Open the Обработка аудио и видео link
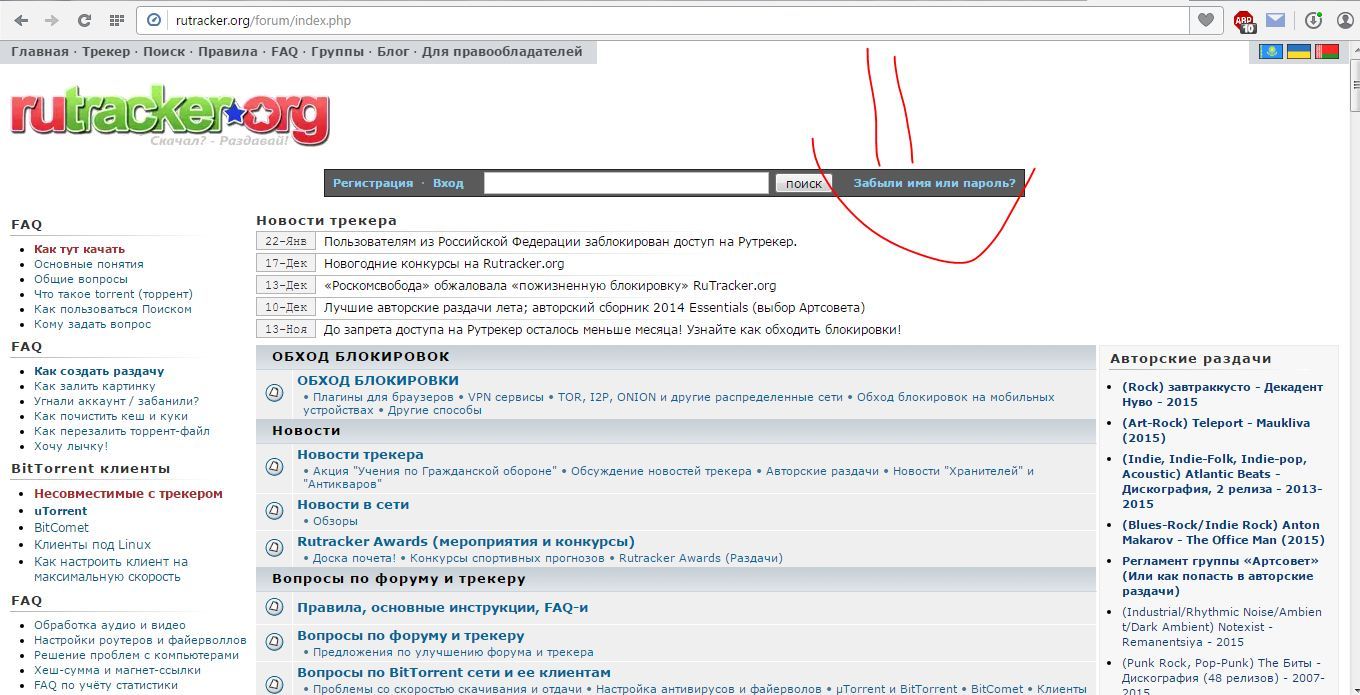Screen dimensions: 1360x695 pyautogui.click(x=110, y=625)
